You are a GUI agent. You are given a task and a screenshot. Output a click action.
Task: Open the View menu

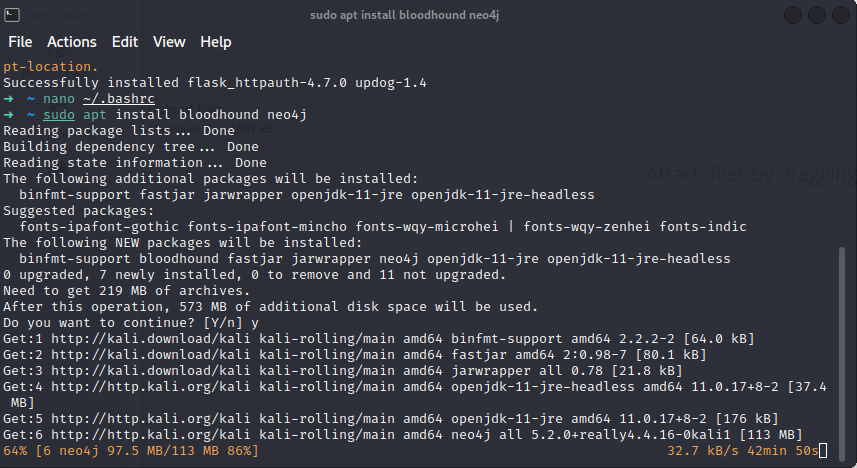tap(169, 42)
